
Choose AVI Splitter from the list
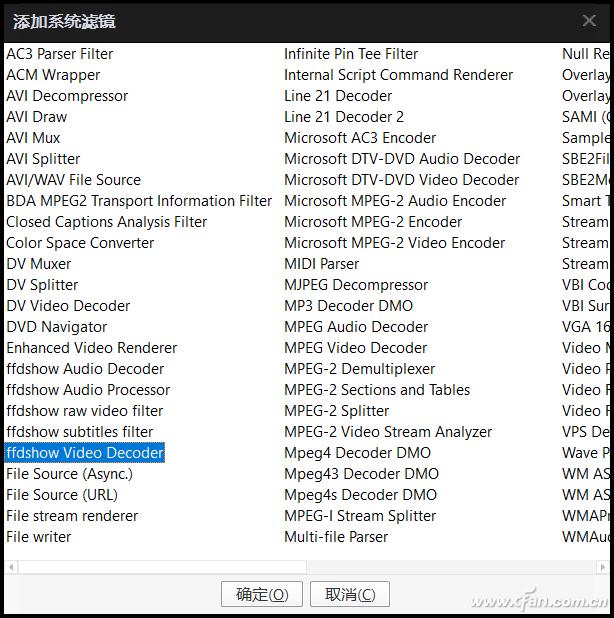(43, 159)
